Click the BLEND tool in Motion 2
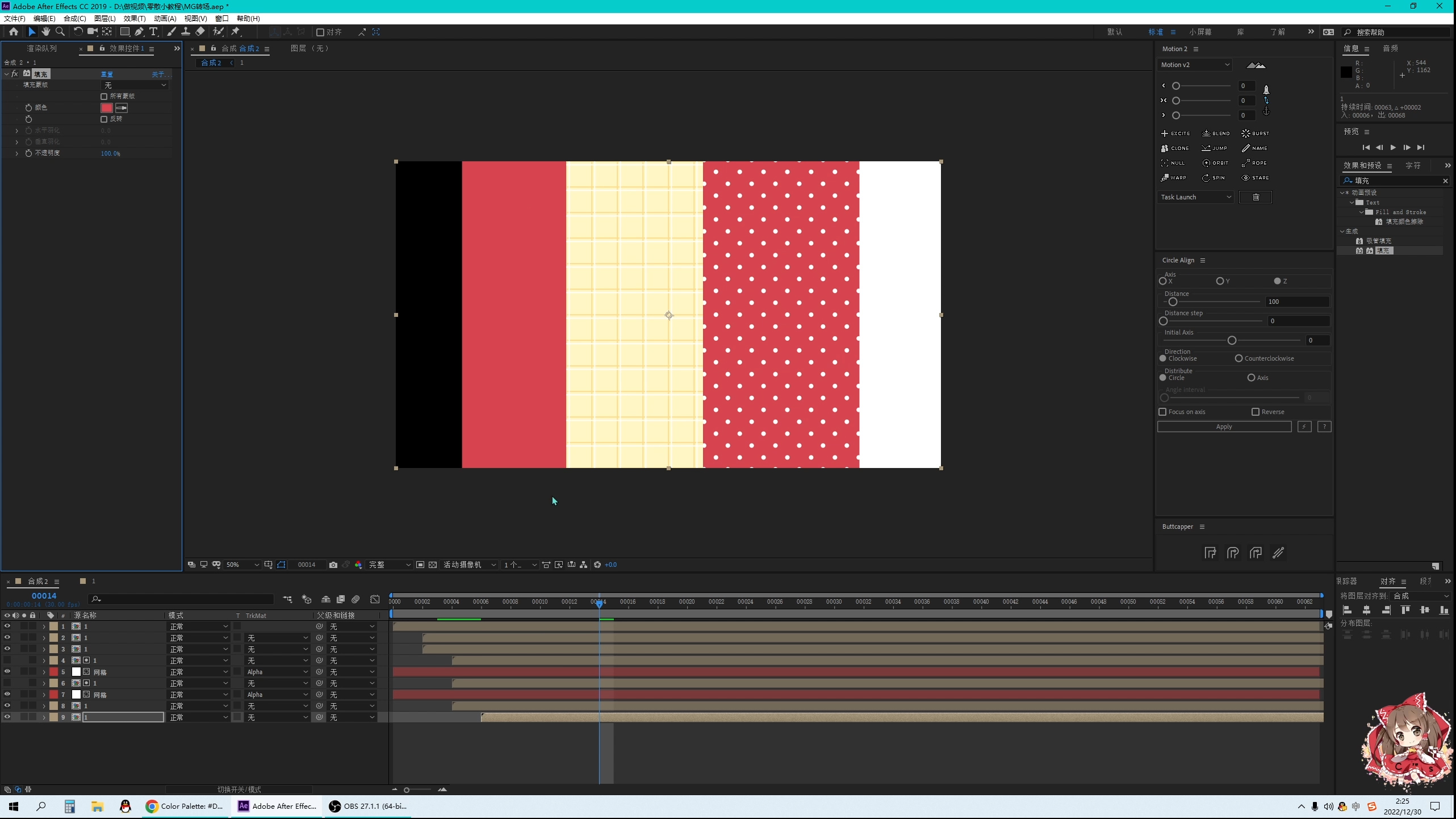 (1216, 133)
